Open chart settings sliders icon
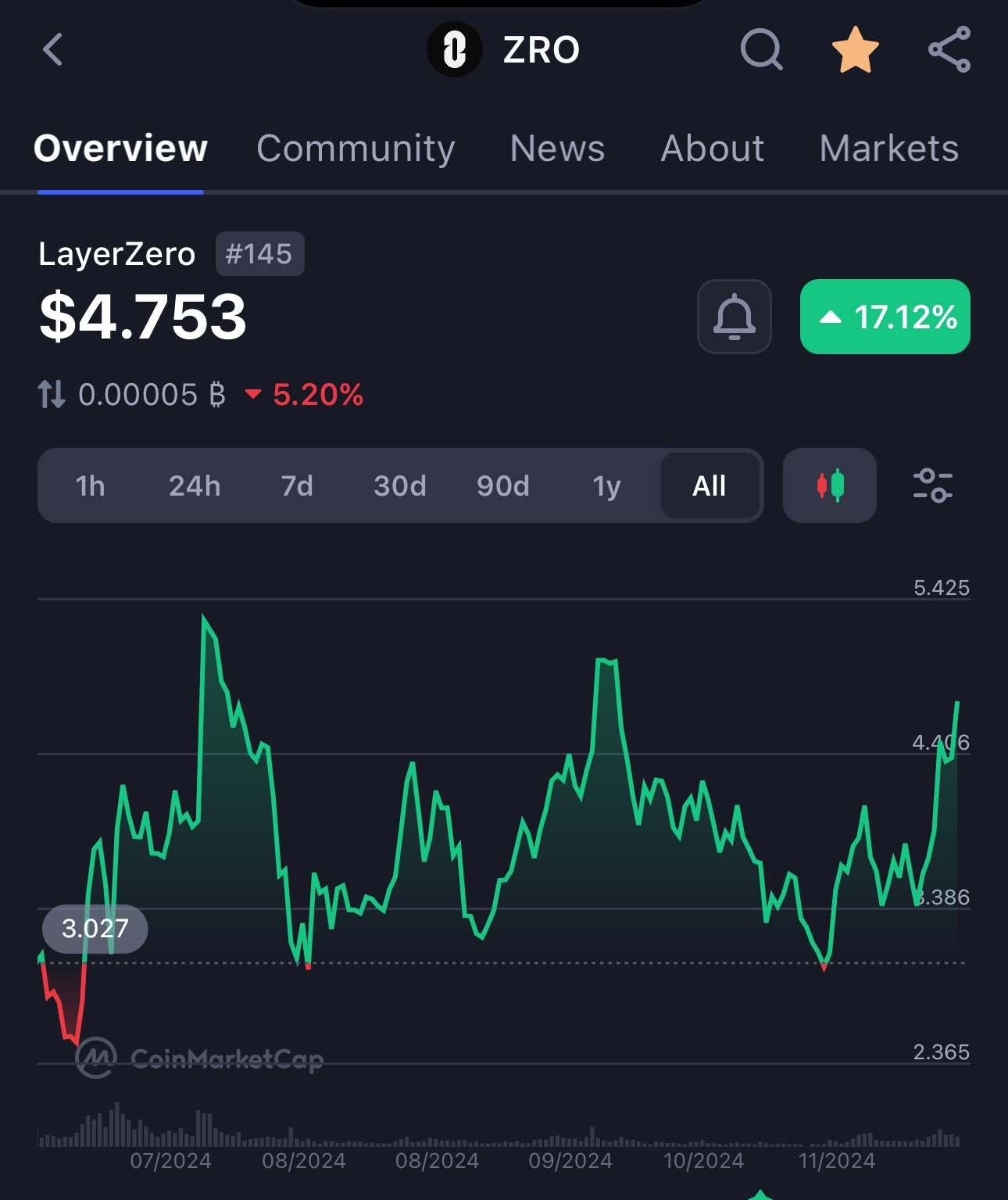The width and height of the screenshot is (1008, 1200). point(933,485)
